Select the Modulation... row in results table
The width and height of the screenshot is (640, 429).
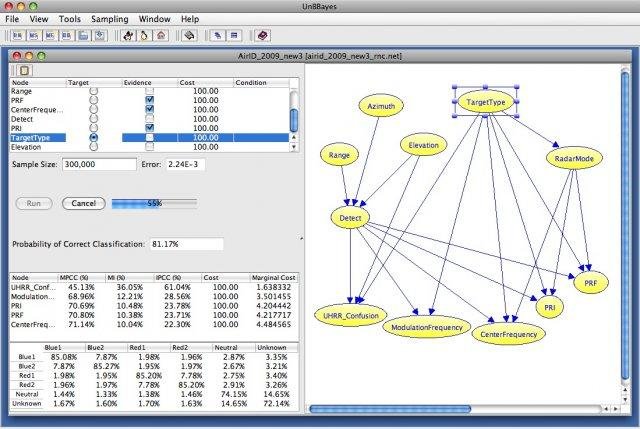coord(154,296)
